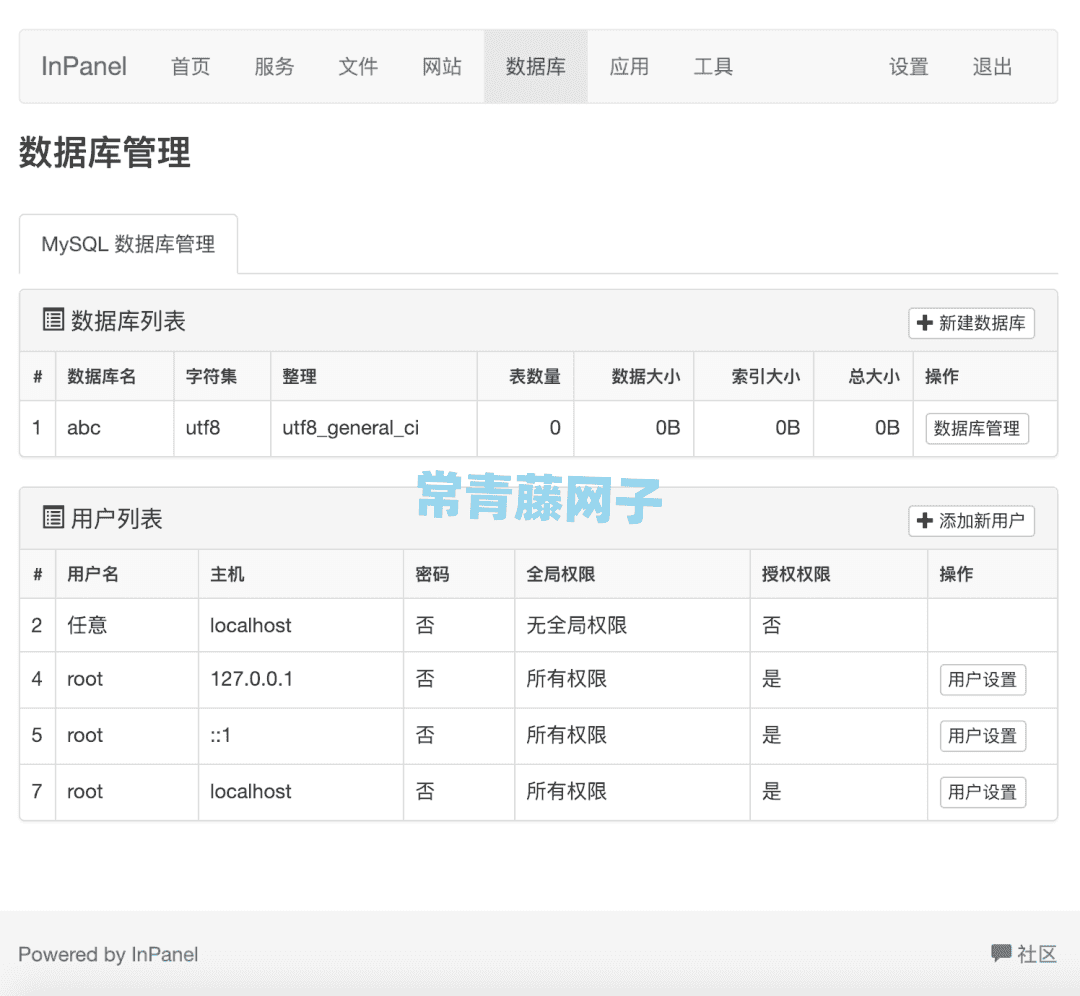Screen dimensions: 1080x996
Task: Click 添加新用户 to add a user
Action: [971, 520]
